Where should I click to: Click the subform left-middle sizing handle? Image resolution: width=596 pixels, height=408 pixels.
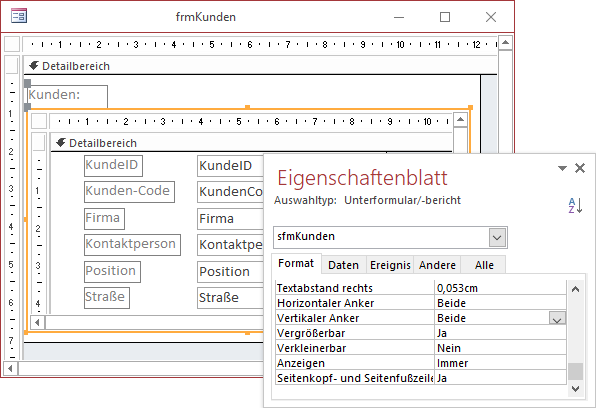(26, 219)
